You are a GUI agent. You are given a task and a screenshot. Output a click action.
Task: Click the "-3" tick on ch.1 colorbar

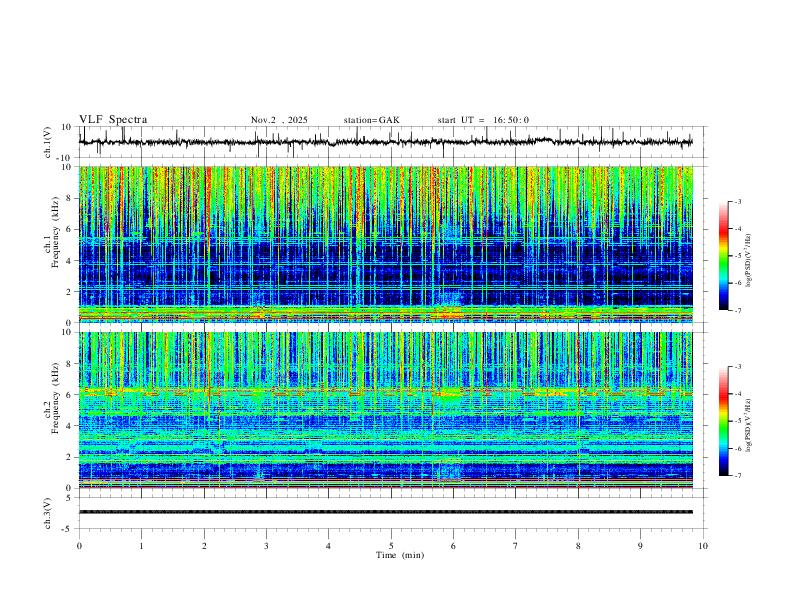[x=737, y=201]
